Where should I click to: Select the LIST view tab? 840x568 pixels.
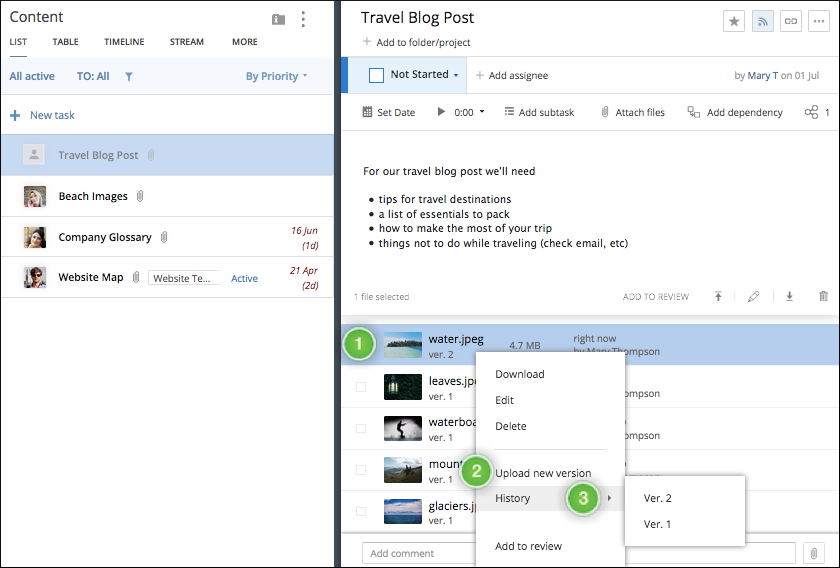pos(18,42)
